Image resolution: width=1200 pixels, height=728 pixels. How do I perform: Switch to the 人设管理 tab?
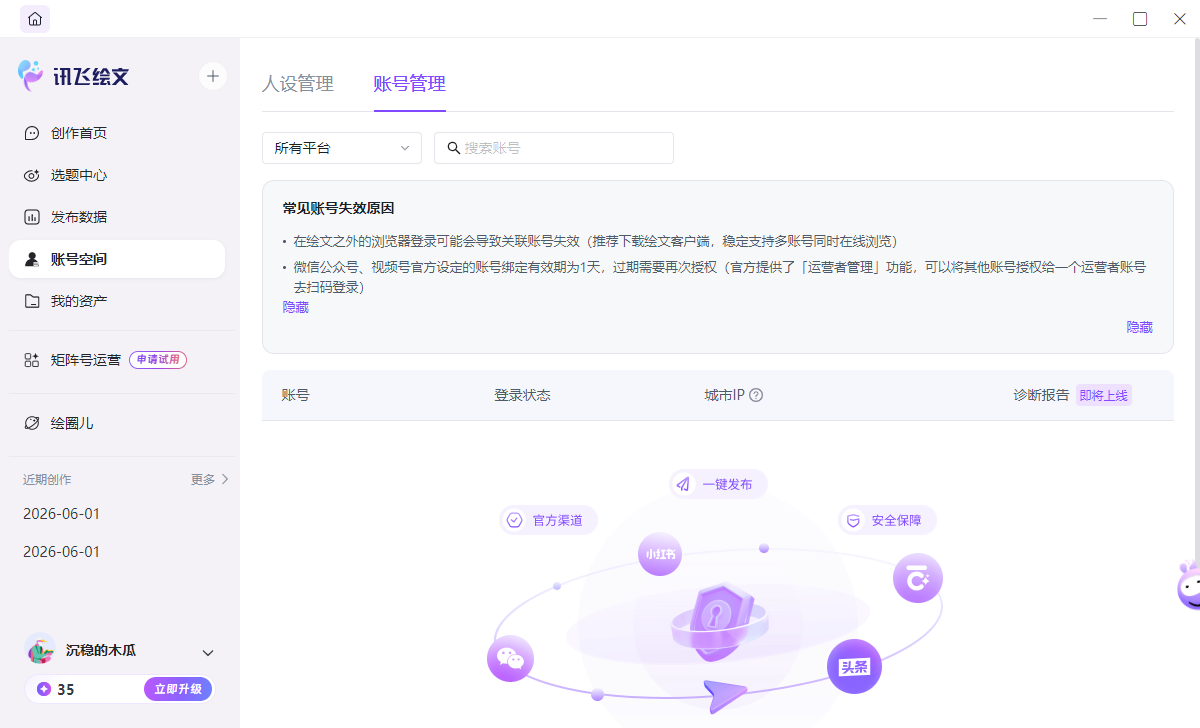[x=298, y=84]
